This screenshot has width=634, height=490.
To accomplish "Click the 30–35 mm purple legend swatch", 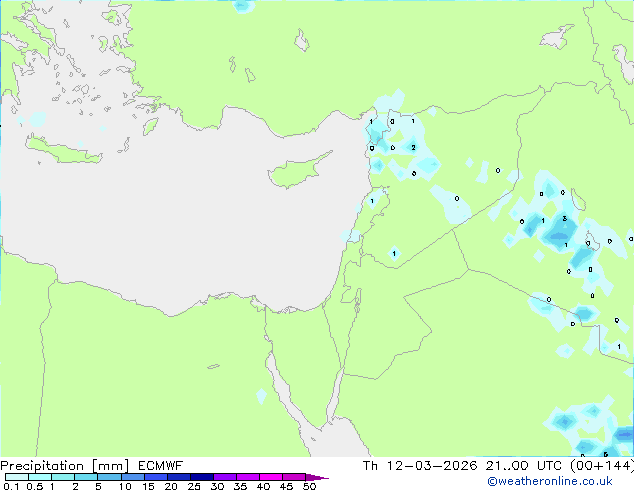I will pyautogui.click(x=224, y=477).
